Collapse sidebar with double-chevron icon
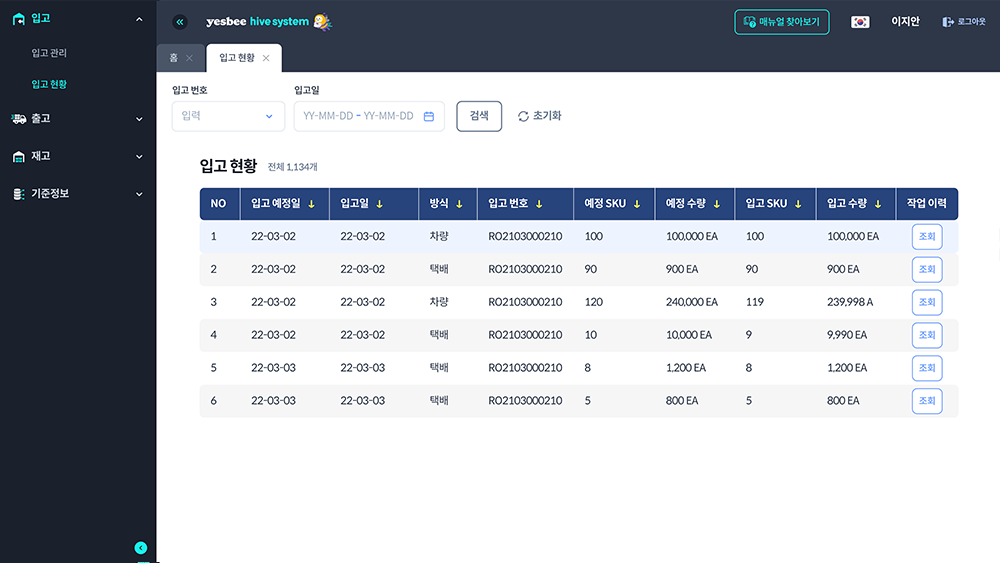1000x563 pixels. coord(180,22)
